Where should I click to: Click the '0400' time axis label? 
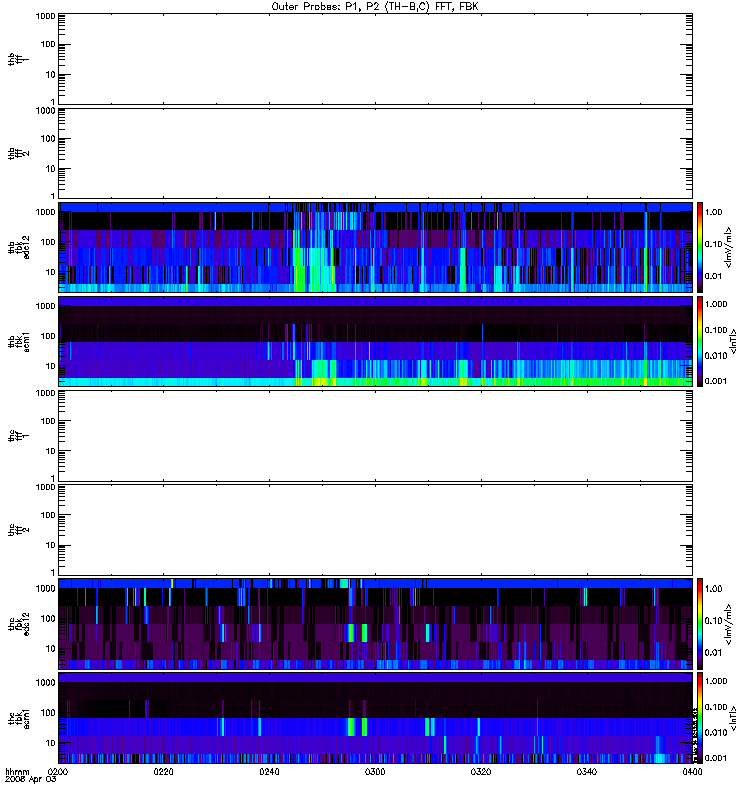[x=692, y=771]
